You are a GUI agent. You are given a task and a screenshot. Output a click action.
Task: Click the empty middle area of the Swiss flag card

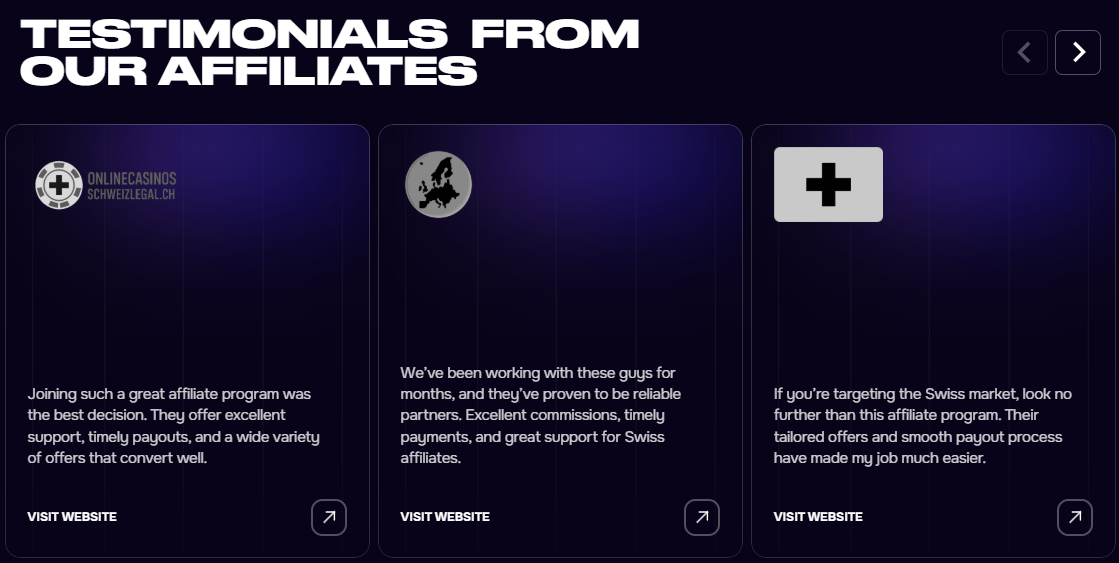pos(933,300)
